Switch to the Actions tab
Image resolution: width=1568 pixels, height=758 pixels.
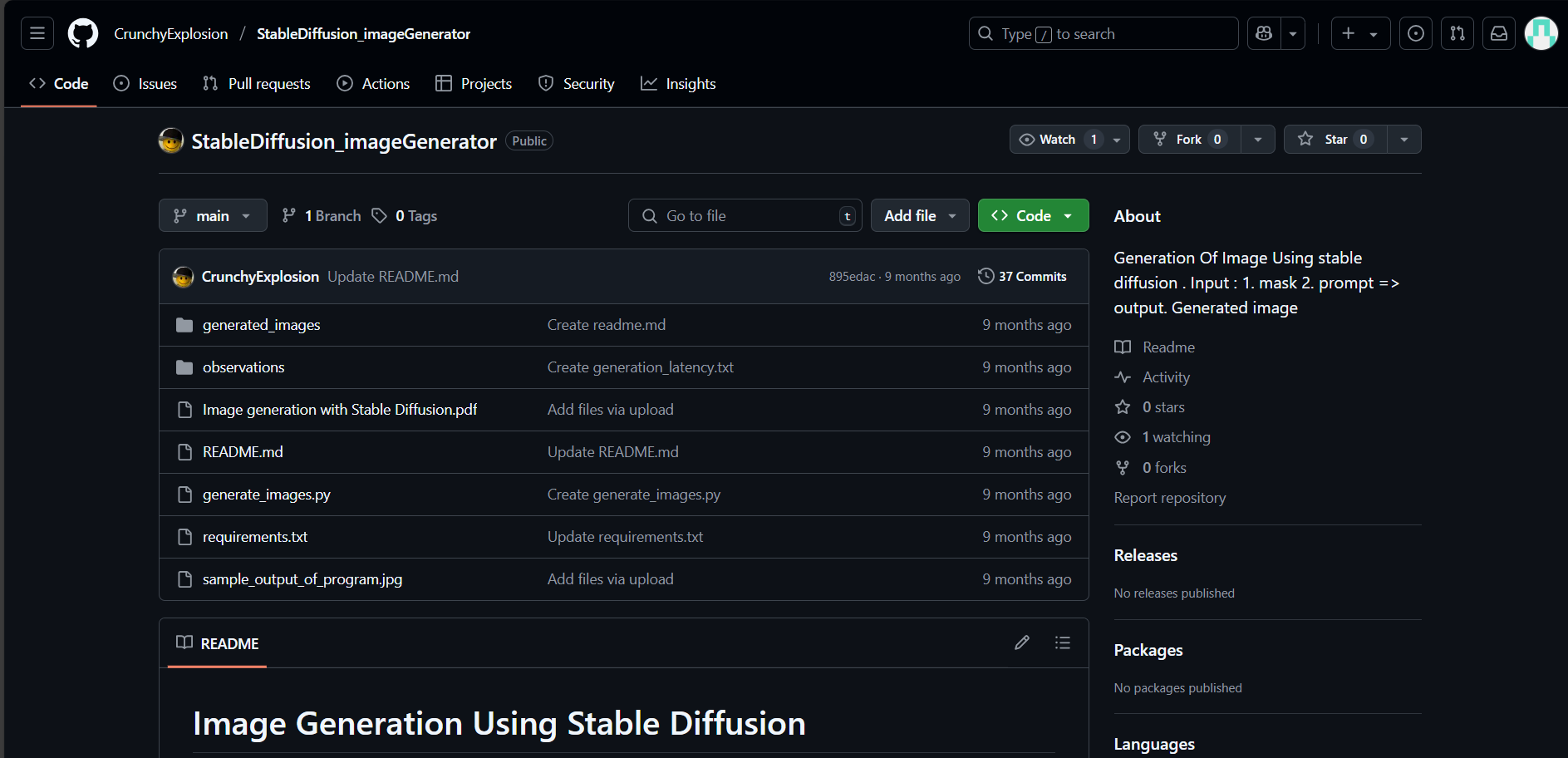pyautogui.click(x=373, y=84)
